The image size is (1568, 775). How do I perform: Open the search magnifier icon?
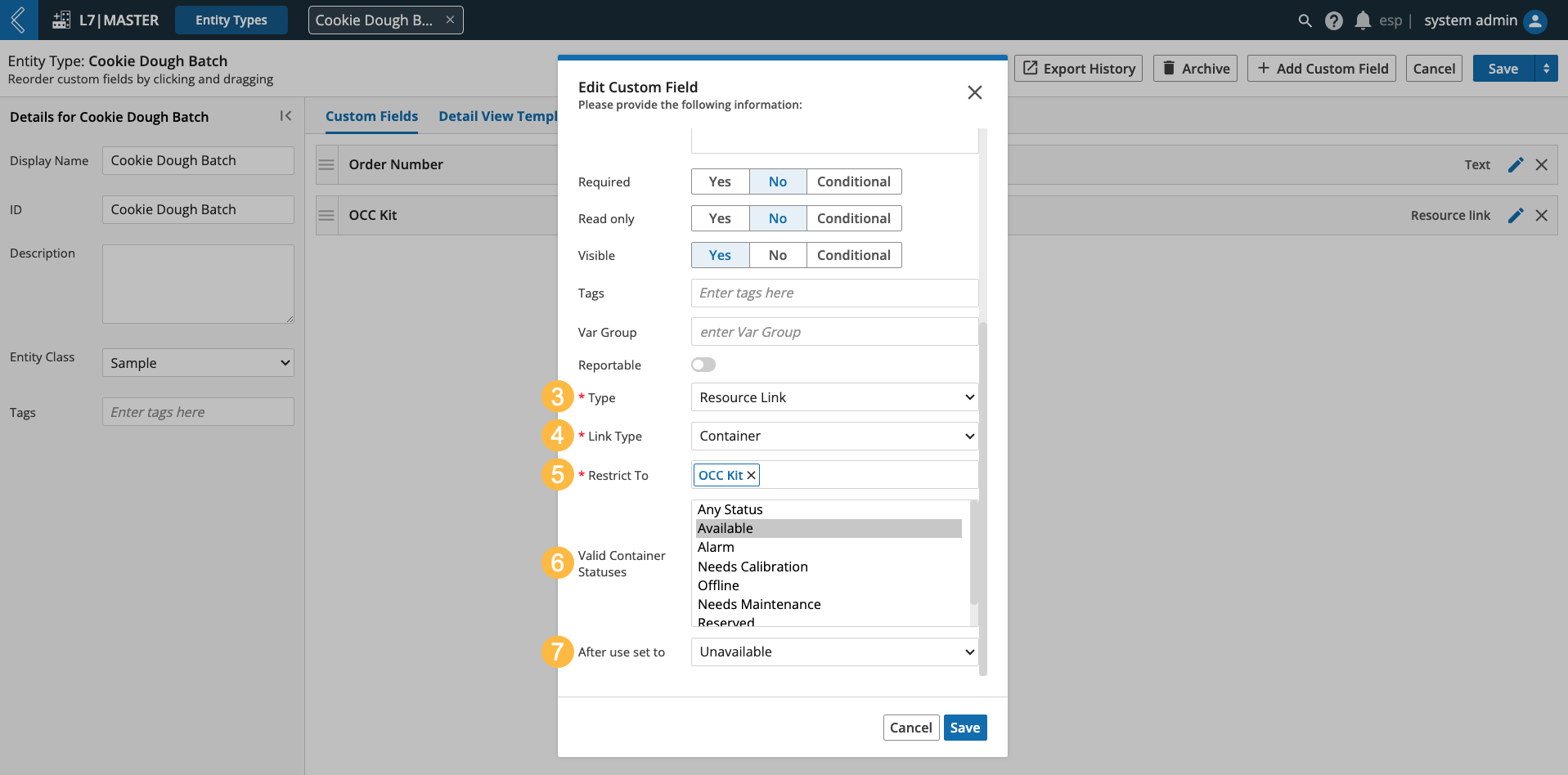(1305, 20)
